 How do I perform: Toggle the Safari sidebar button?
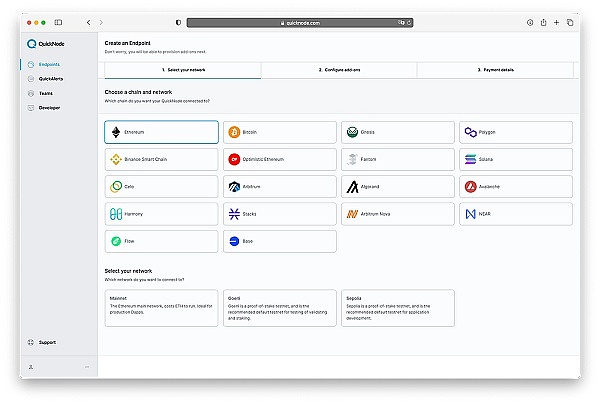tap(58, 23)
